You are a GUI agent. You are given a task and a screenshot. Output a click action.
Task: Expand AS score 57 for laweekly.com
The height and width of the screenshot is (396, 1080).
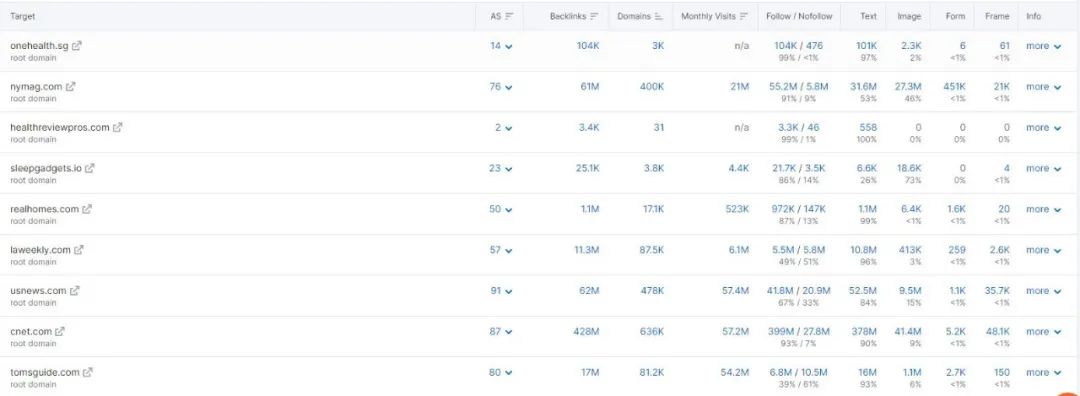tap(501, 250)
